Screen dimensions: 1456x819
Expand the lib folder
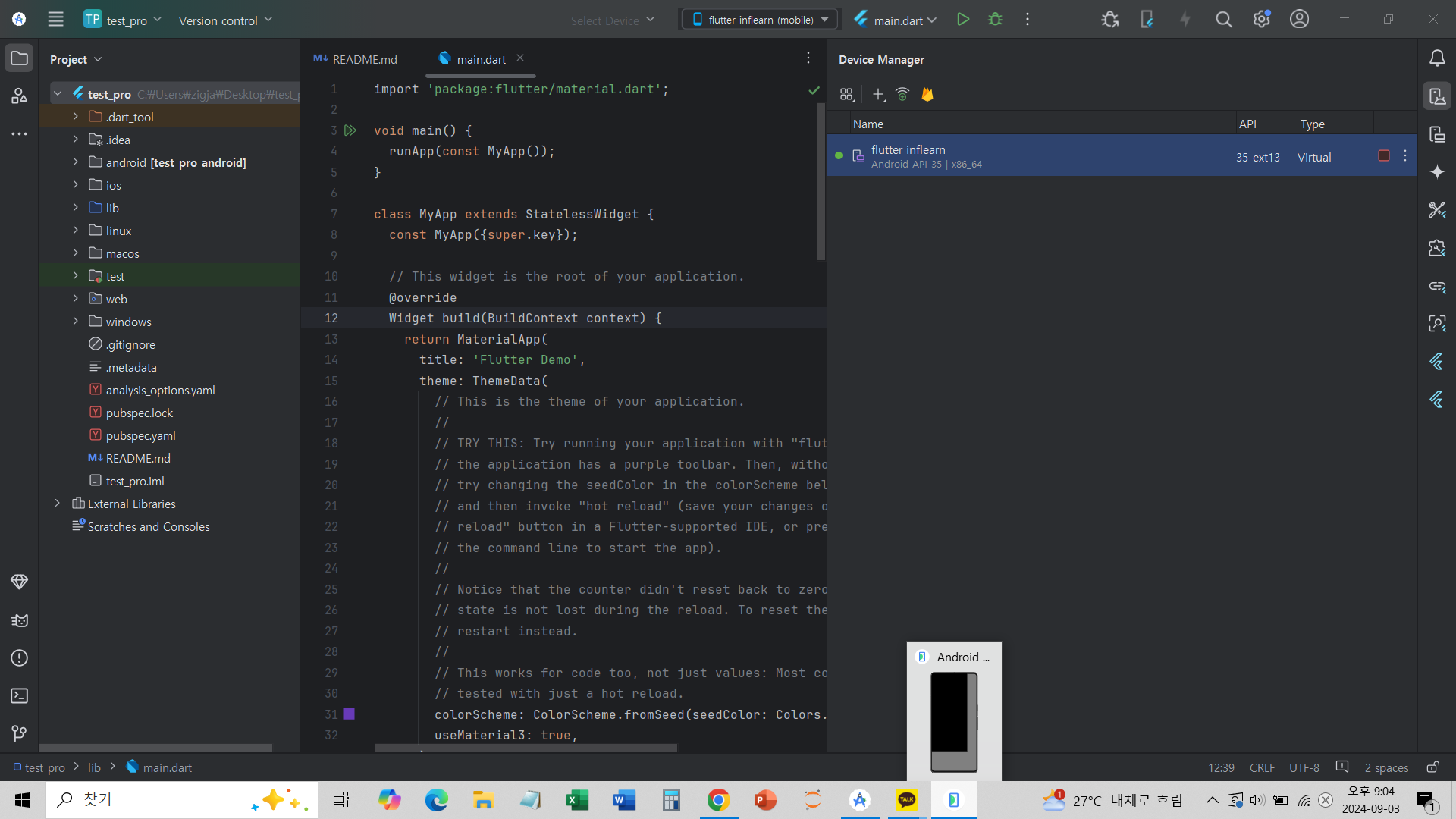(x=75, y=207)
